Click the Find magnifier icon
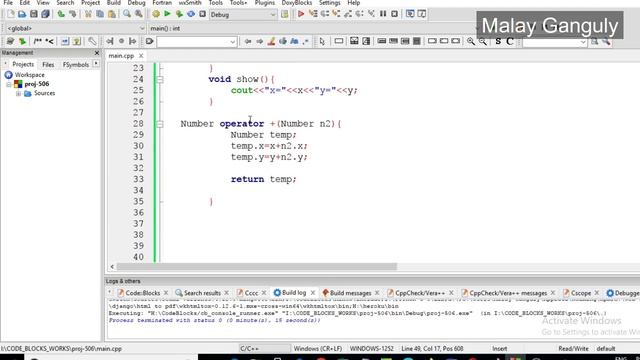The image size is (640, 360). (127, 14)
